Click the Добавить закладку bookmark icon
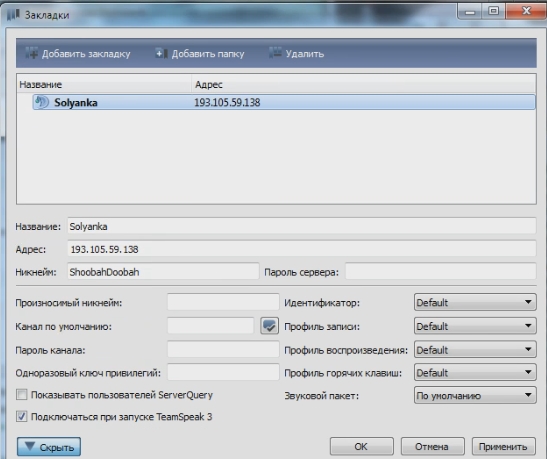The image size is (547, 459). point(31,53)
